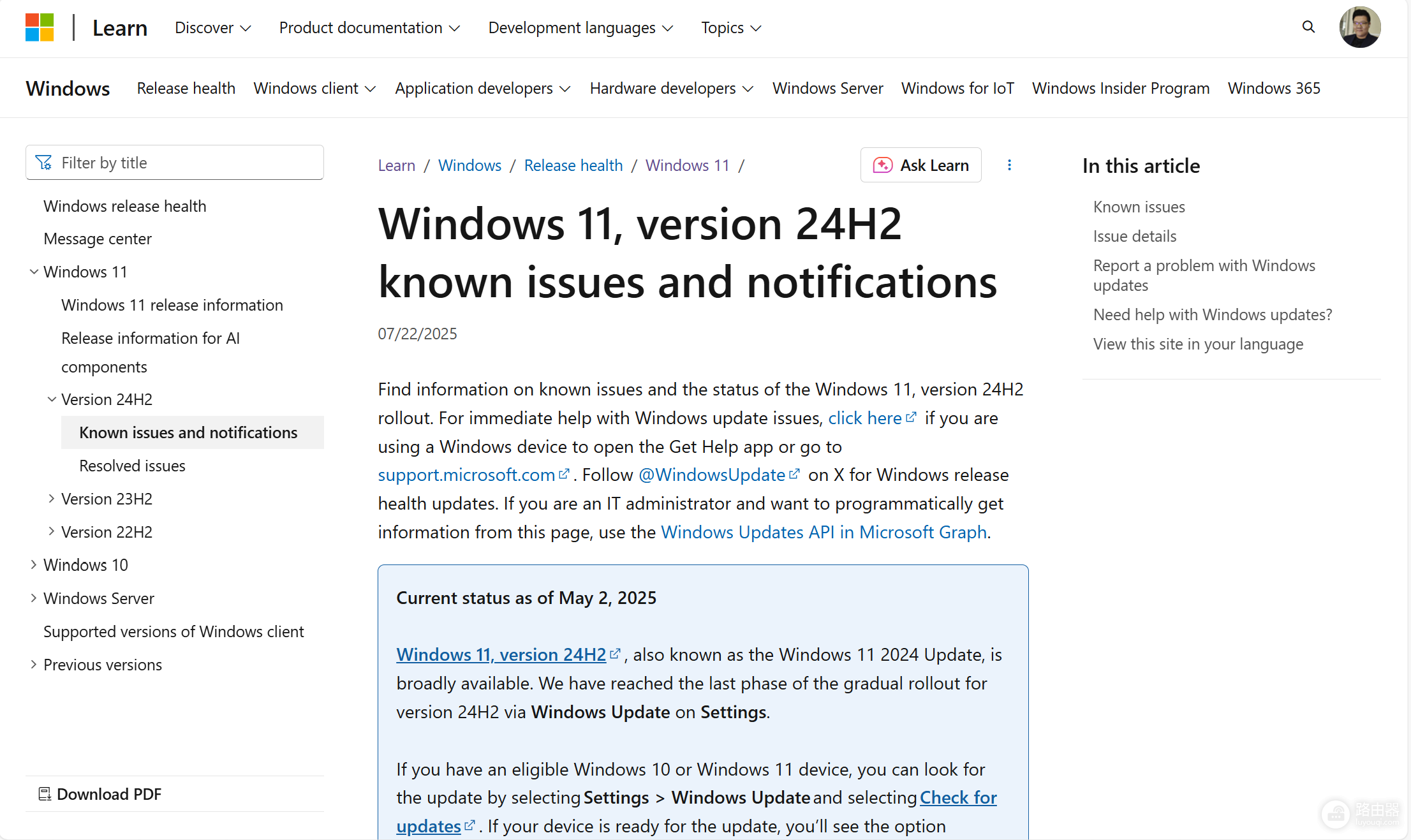This screenshot has width=1411, height=840.
Task: Open the search magnifier icon
Action: tap(1308, 27)
